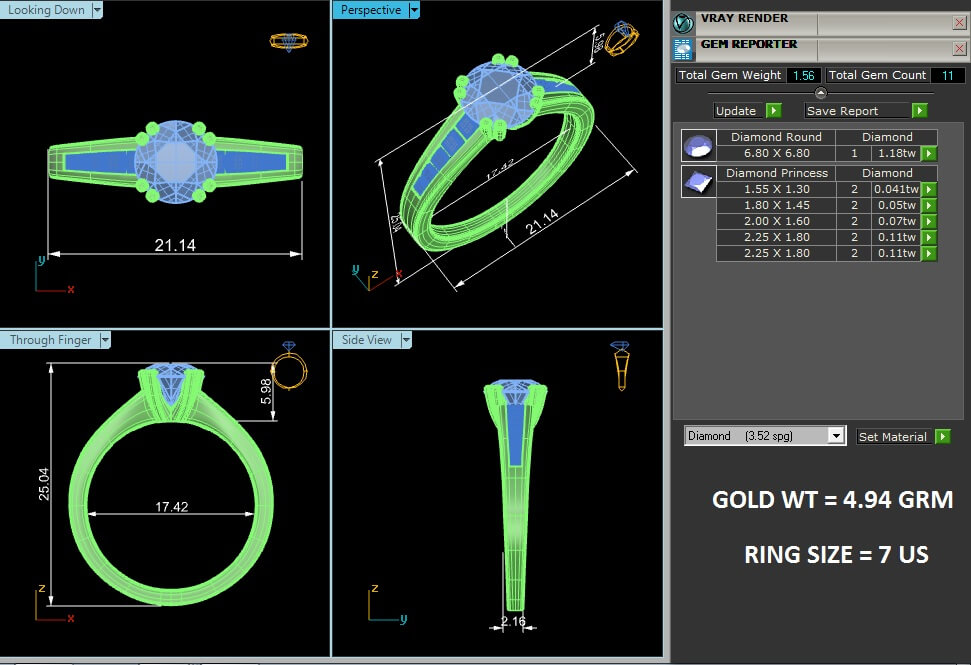Image resolution: width=971 pixels, height=665 pixels.
Task: Click green arrow next to Update
Action: click(773, 111)
